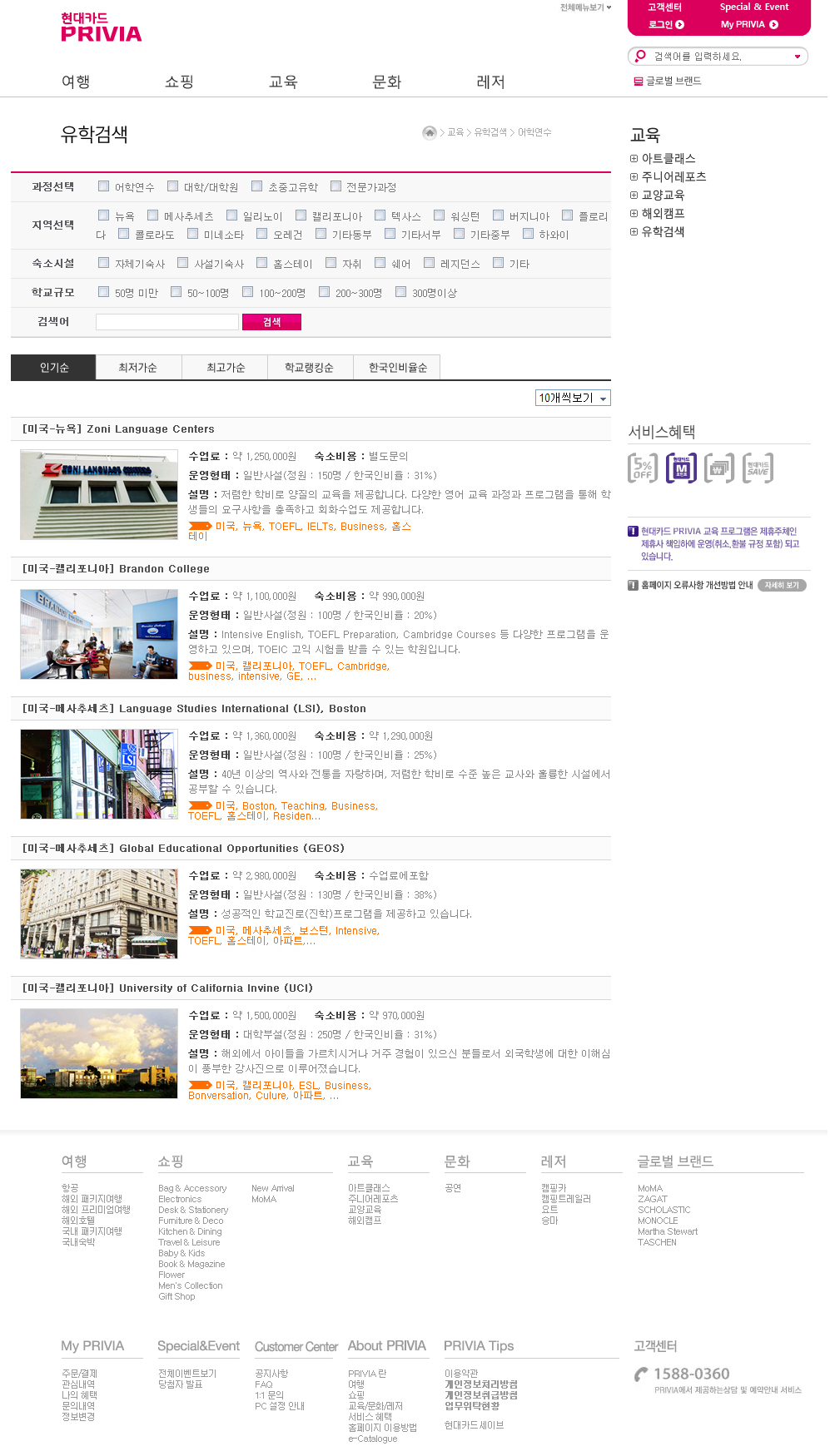
Task: Open the 고객센터 link in the top panel
Action: 664,7
